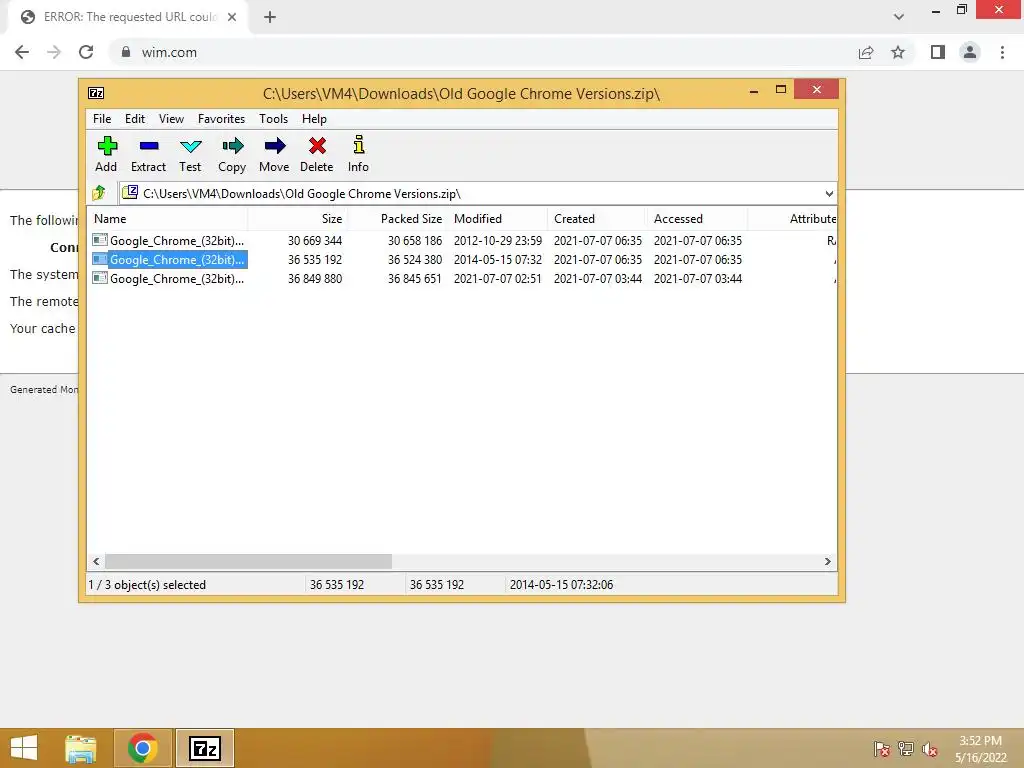Click the horizontal scrollbar thumb
Screen dimensions: 1024x768
pyautogui.click(x=248, y=562)
